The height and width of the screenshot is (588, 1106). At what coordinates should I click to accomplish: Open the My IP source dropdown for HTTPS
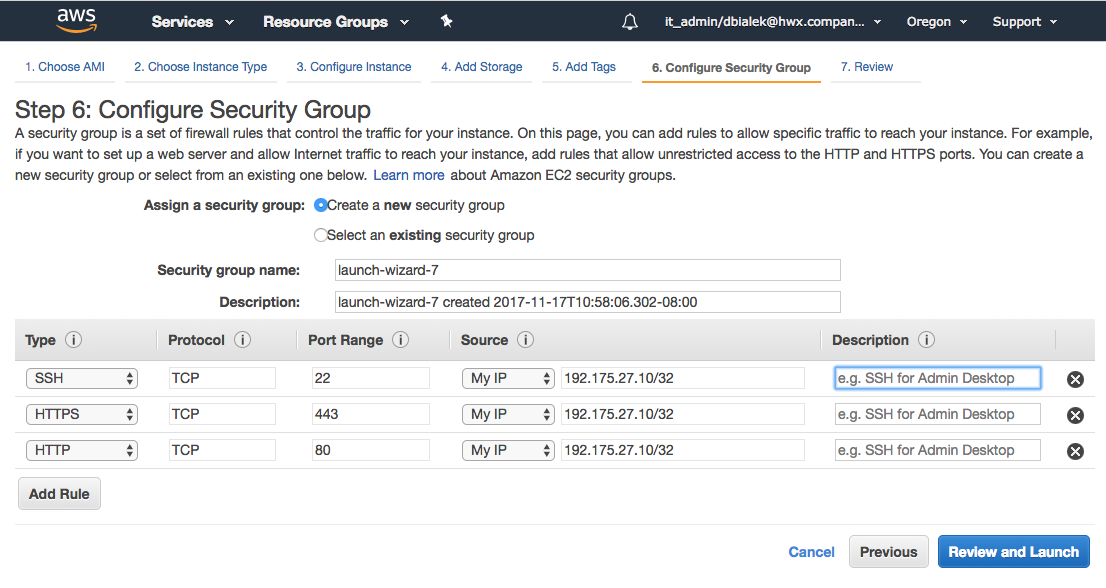tap(508, 414)
